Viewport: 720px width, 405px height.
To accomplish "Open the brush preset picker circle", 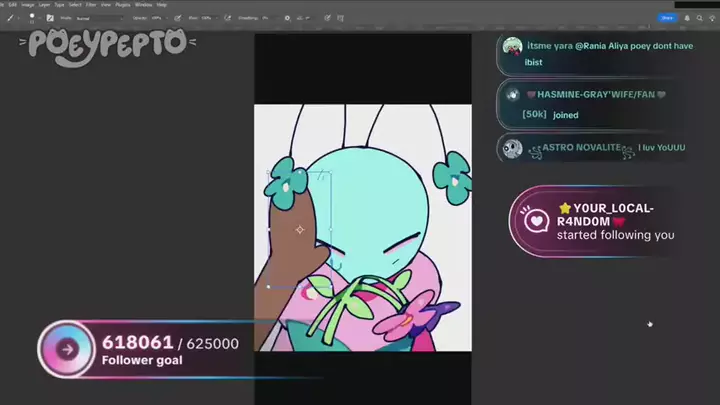I will 33,17.
